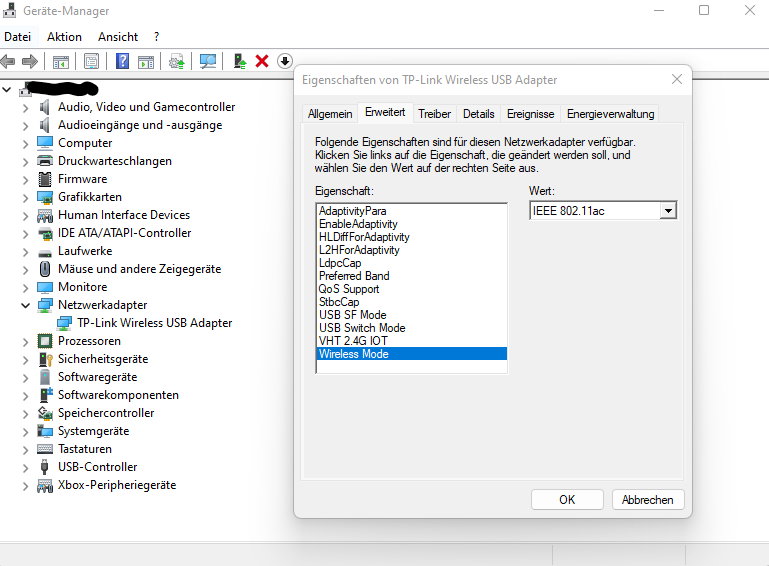Screen dimensions: 769x566
Task: Select the Preferred Band property
Action: 411,276
